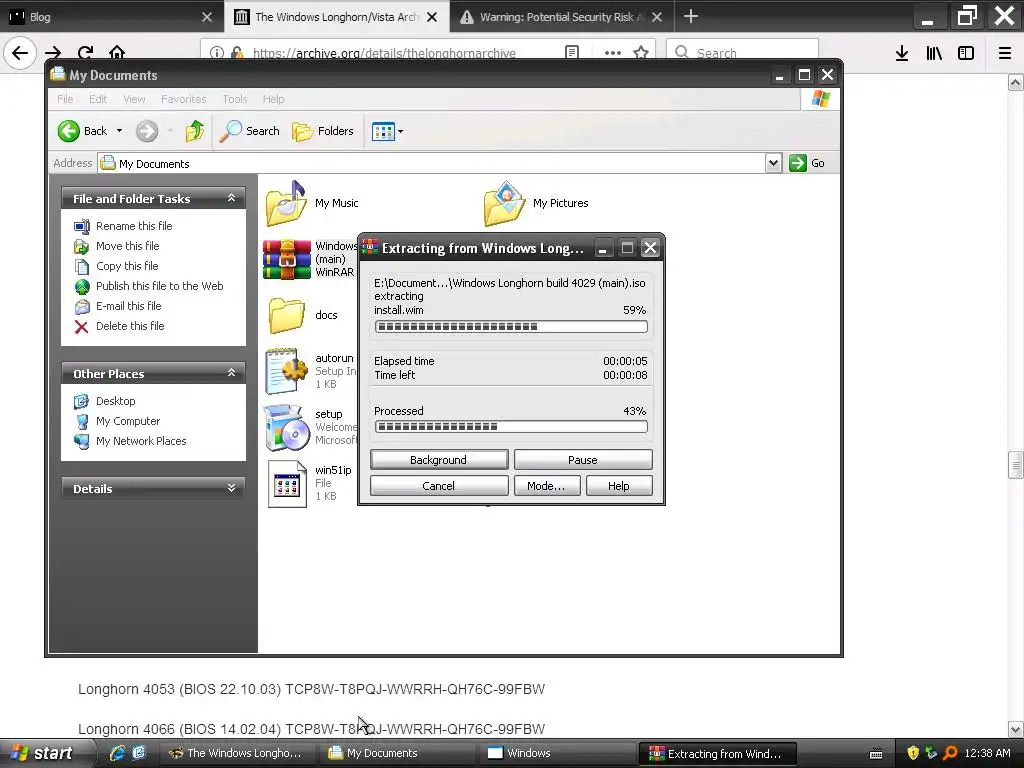Image resolution: width=1024 pixels, height=768 pixels.
Task: Launch Internet Explorer from Quick Launch
Action: coord(118,753)
